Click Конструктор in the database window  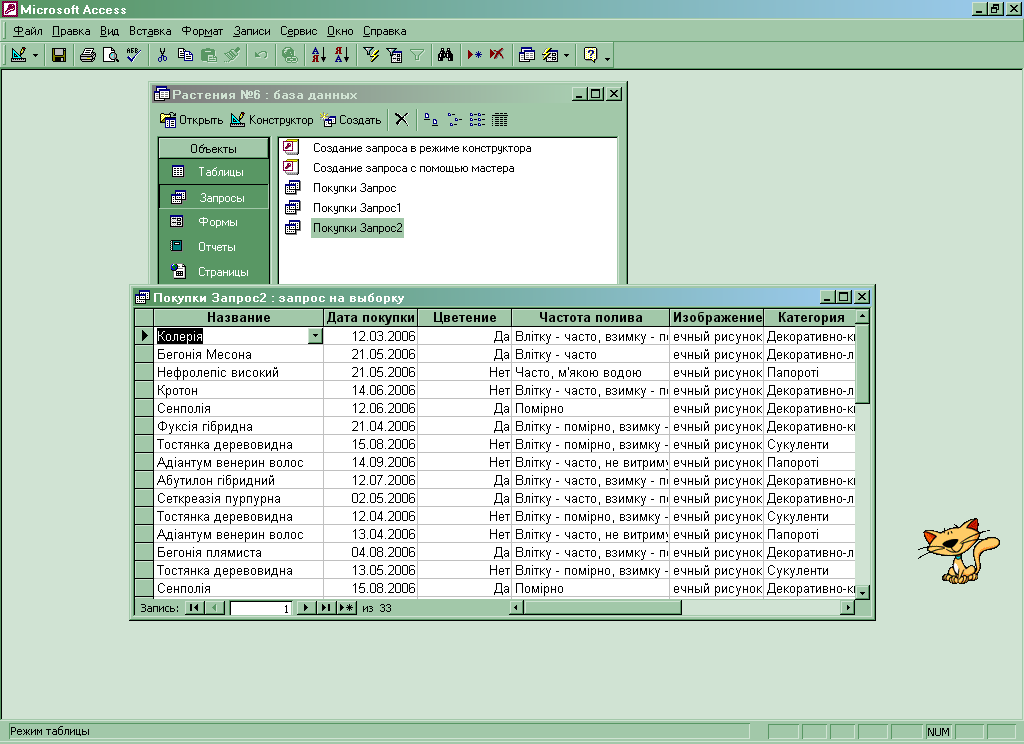[x=272, y=120]
